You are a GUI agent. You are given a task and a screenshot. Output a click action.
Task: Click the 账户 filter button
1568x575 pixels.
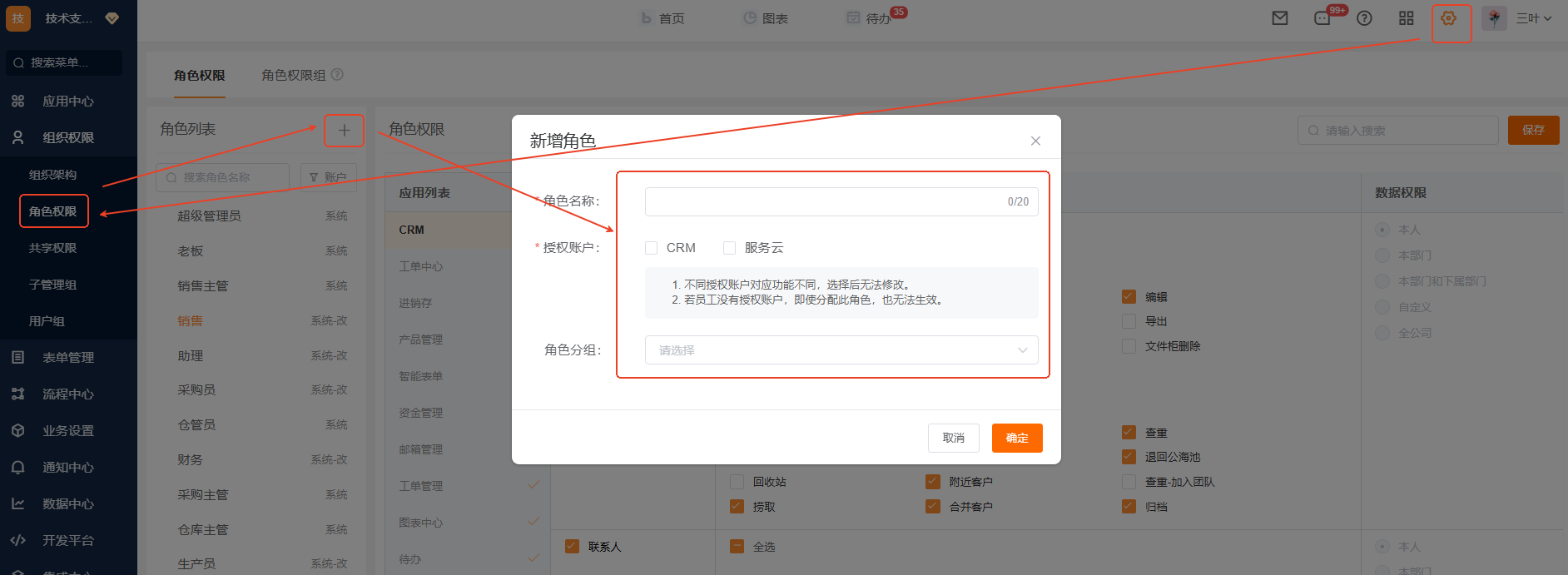click(328, 177)
